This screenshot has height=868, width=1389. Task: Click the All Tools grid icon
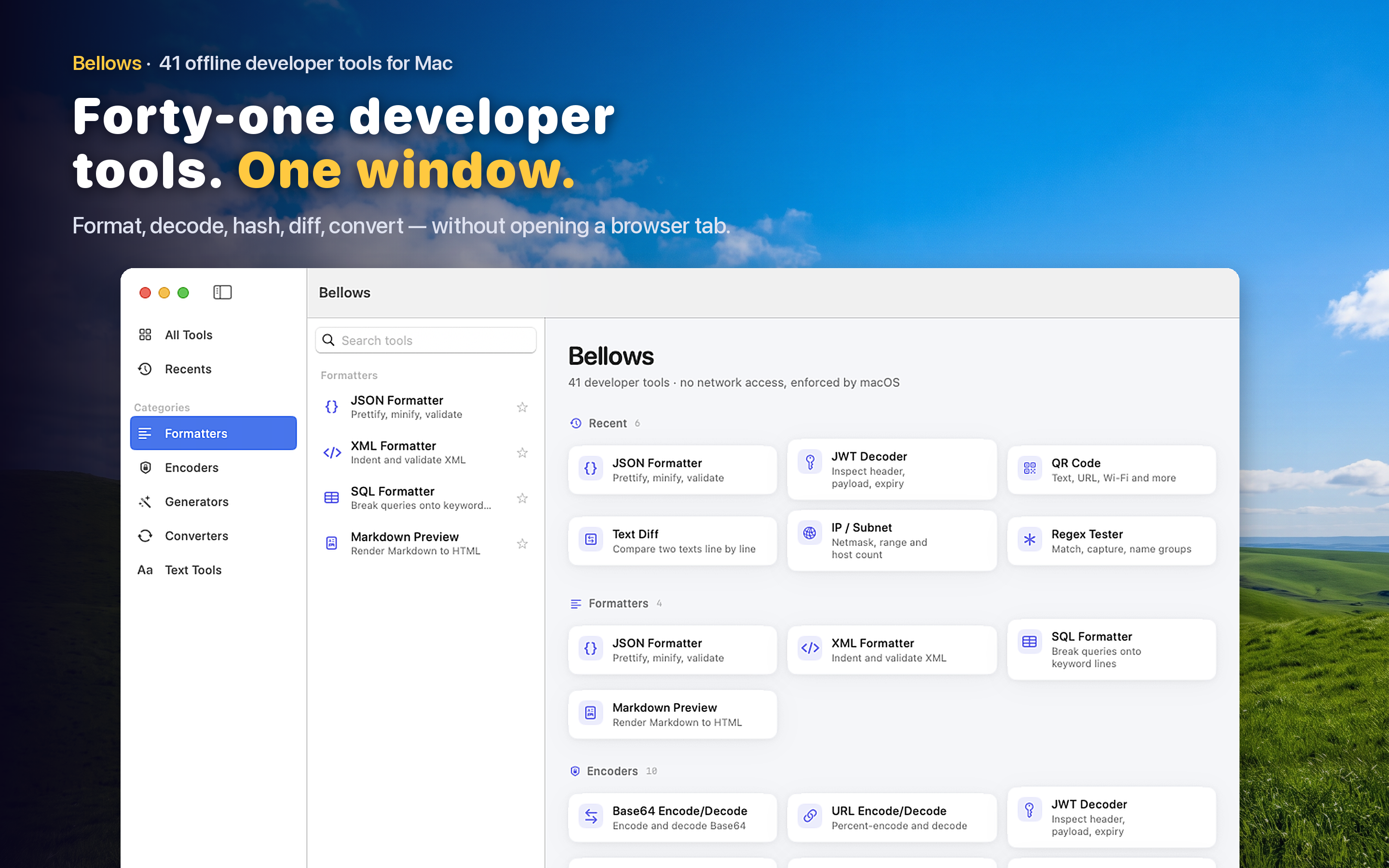coord(145,335)
